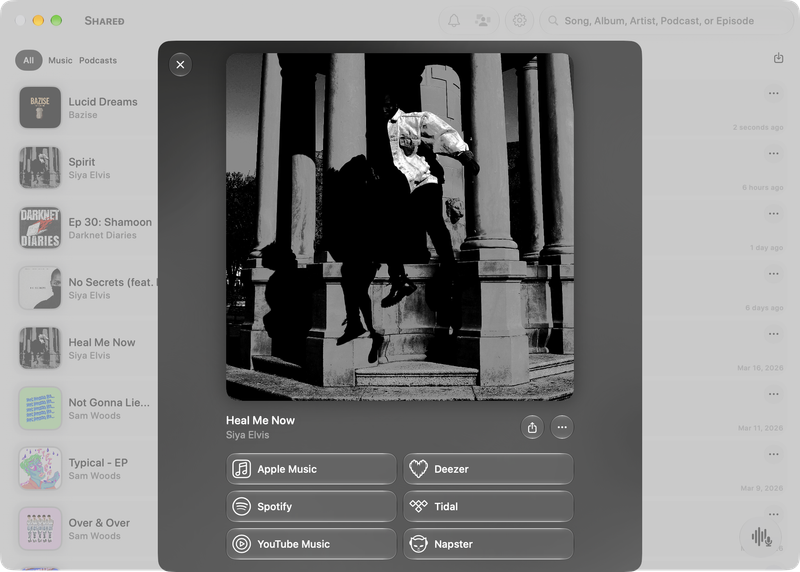Image resolution: width=800 pixels, height=572 pixels.
Task: Click the audio recognition microphone waveform button
Action: (761, 536)
